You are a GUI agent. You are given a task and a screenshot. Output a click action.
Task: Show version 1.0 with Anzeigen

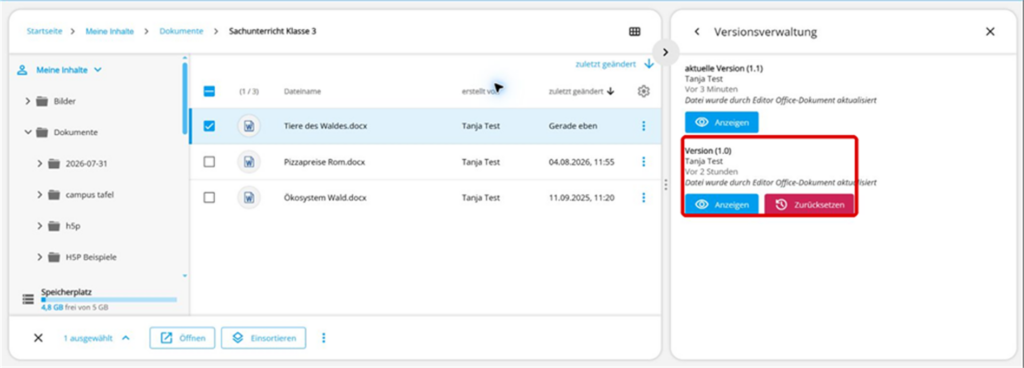[722, 204]
